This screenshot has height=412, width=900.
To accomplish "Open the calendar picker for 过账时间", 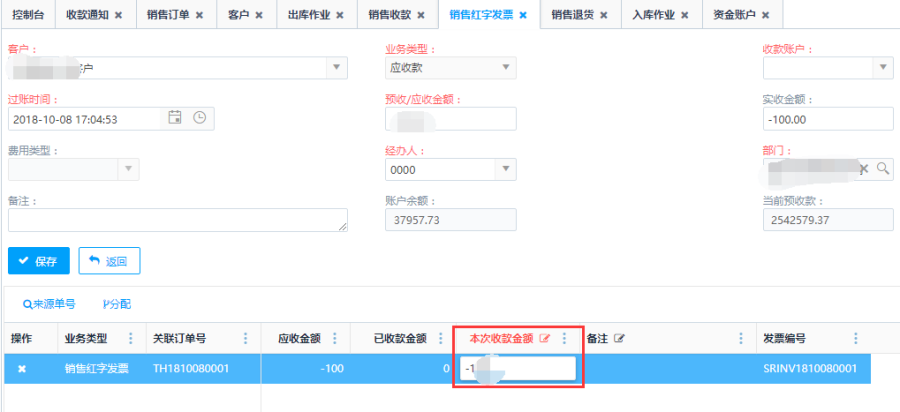I will [175, 118].
